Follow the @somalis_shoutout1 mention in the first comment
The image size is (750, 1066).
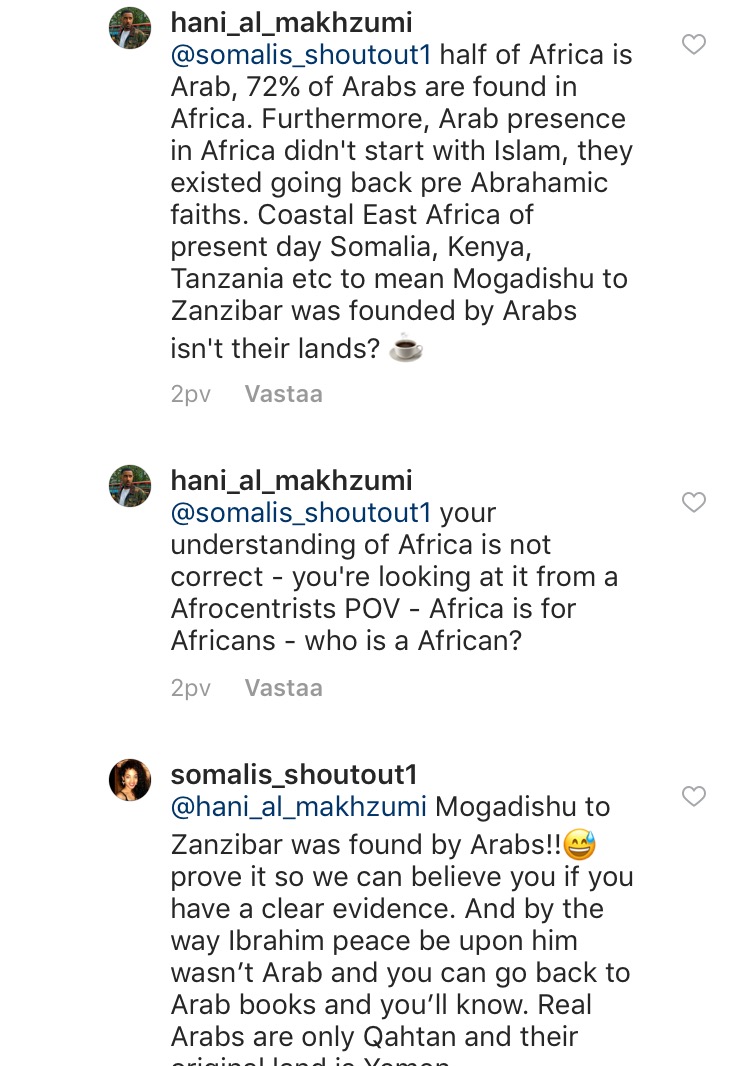[x=301, y=55]
